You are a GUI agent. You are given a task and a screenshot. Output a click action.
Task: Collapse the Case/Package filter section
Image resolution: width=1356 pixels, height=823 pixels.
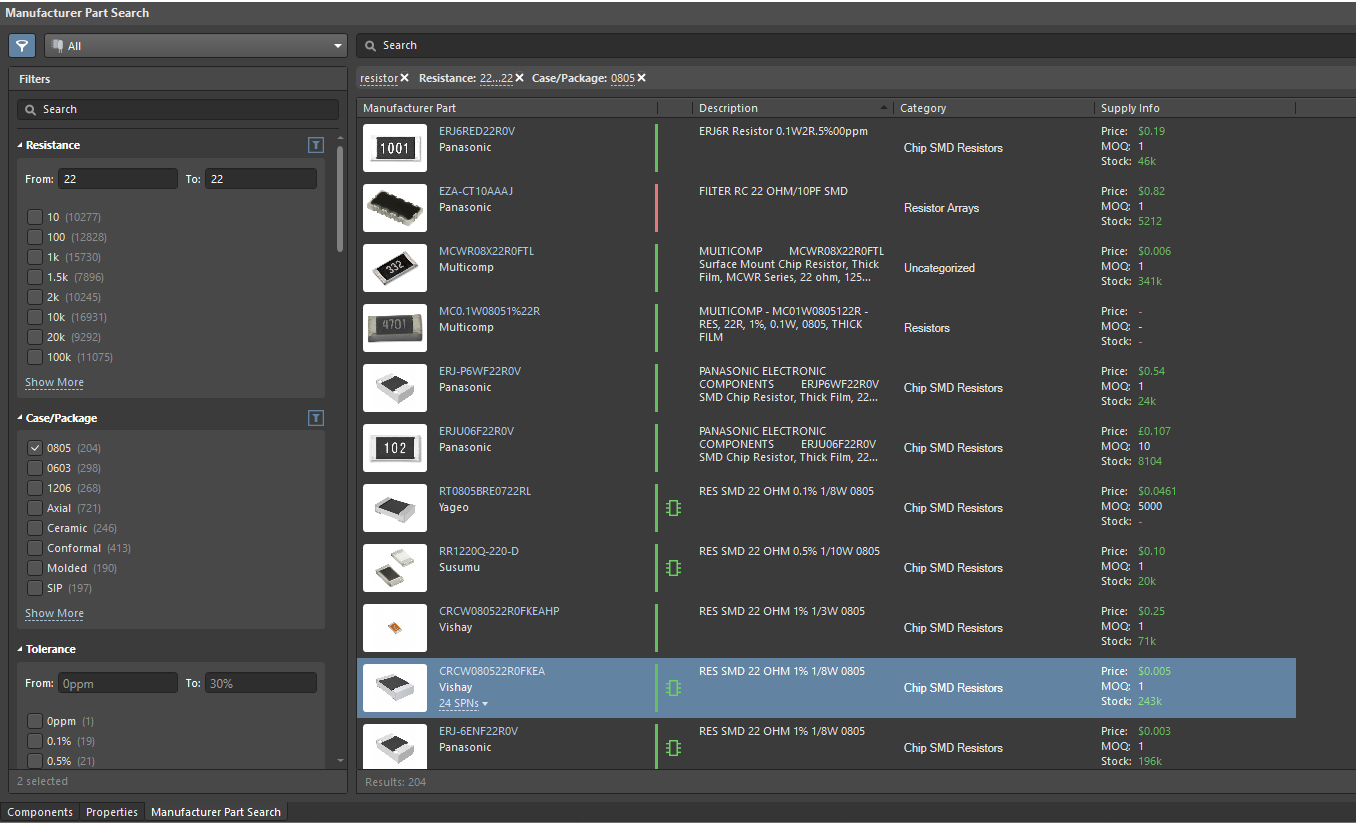(x=20, y=418)
